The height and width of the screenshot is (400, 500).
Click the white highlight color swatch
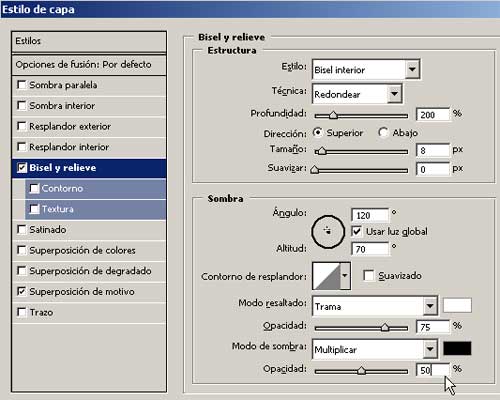pyautogui.click(x=457, y=305)
